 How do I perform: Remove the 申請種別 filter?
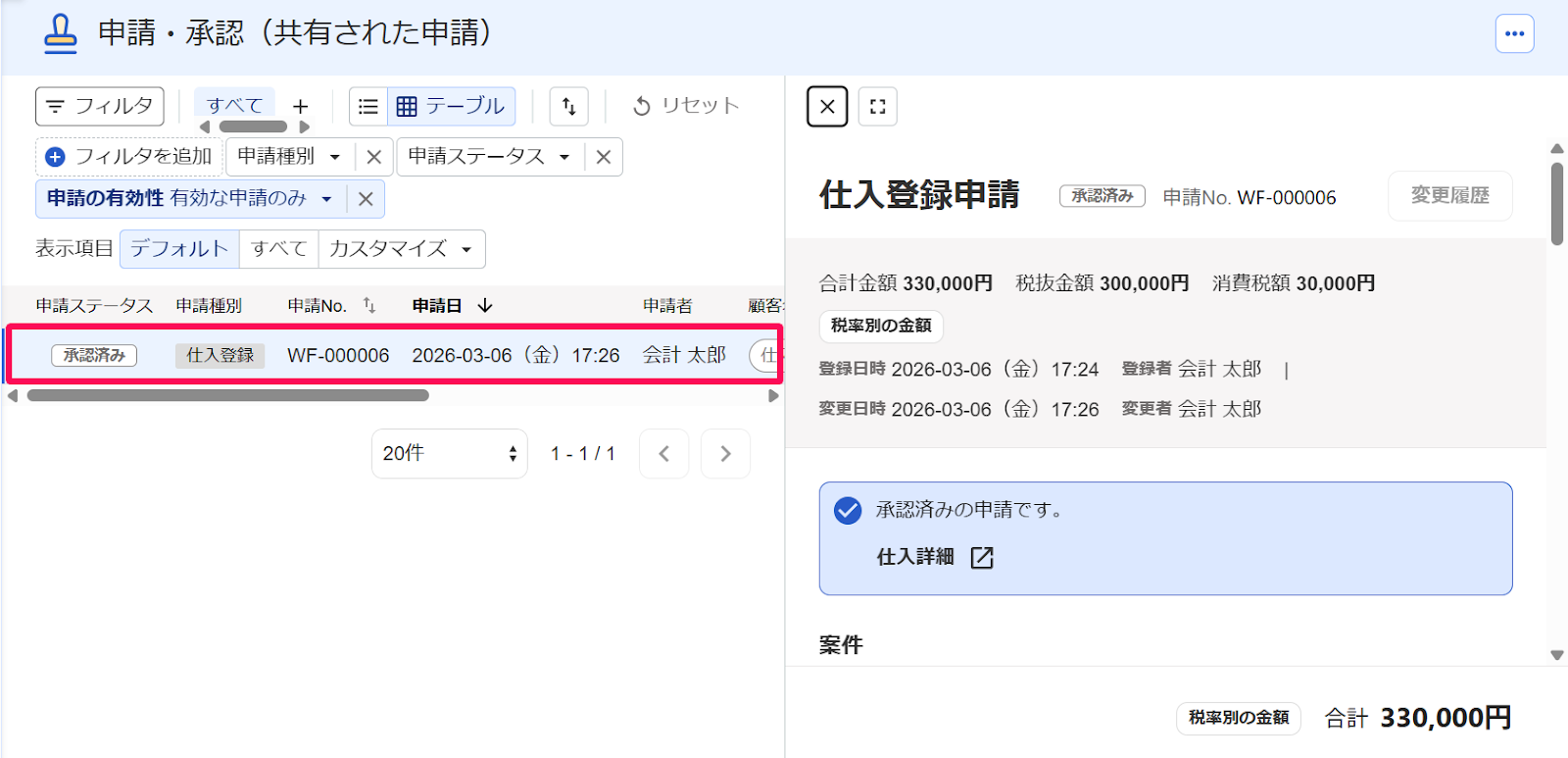click(373, 157)
